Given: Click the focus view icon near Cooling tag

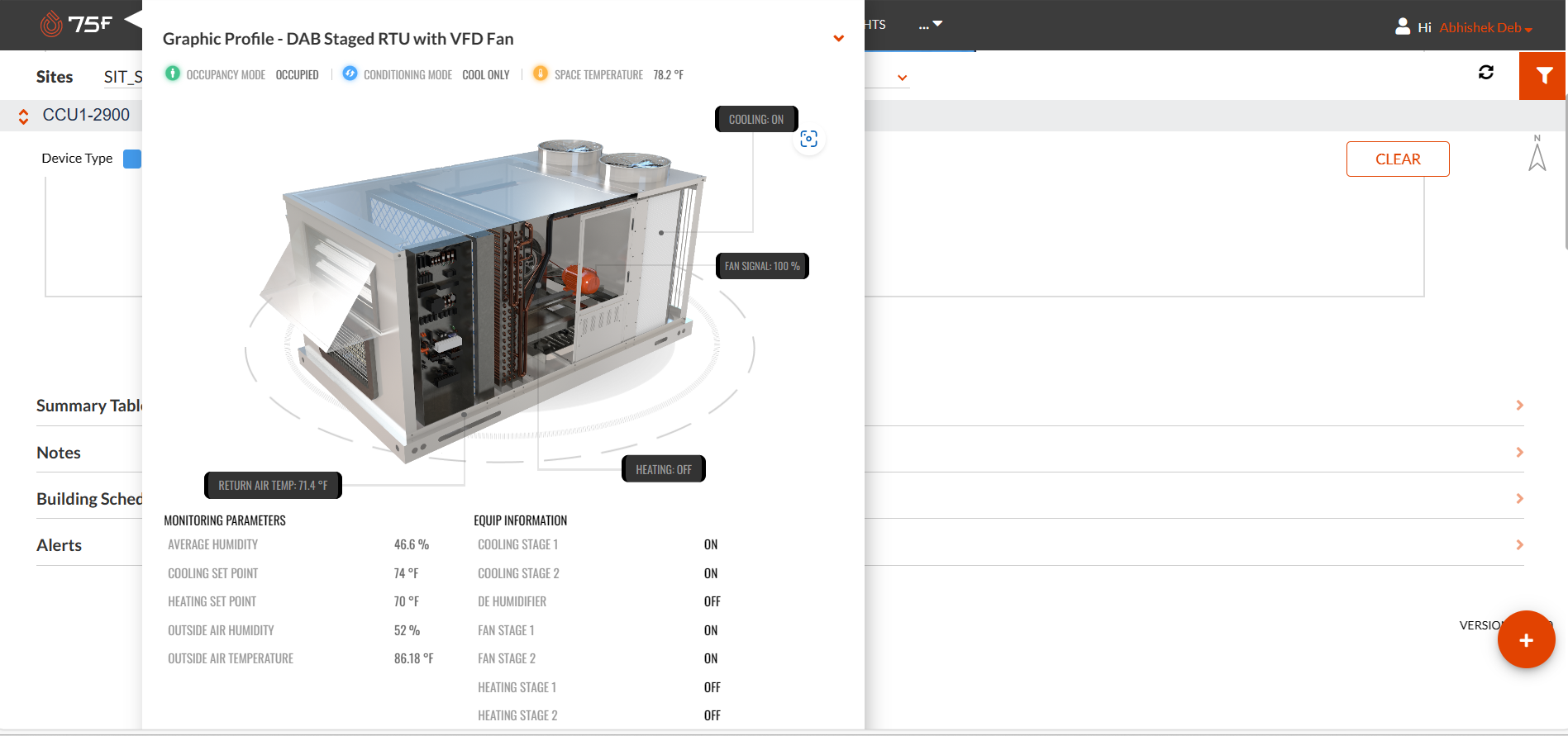Looking at the screenshot, I should [x=809, y=139].
